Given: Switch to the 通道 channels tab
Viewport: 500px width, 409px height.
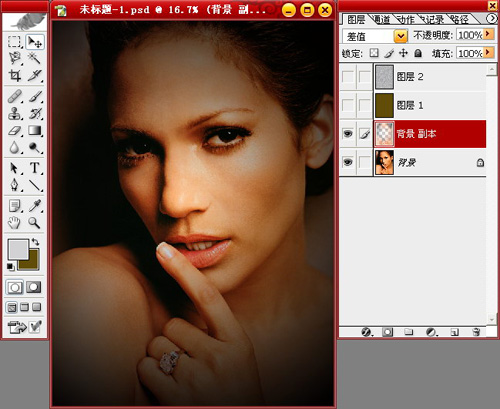Looking at the screenshot, I should pos(381,20).
